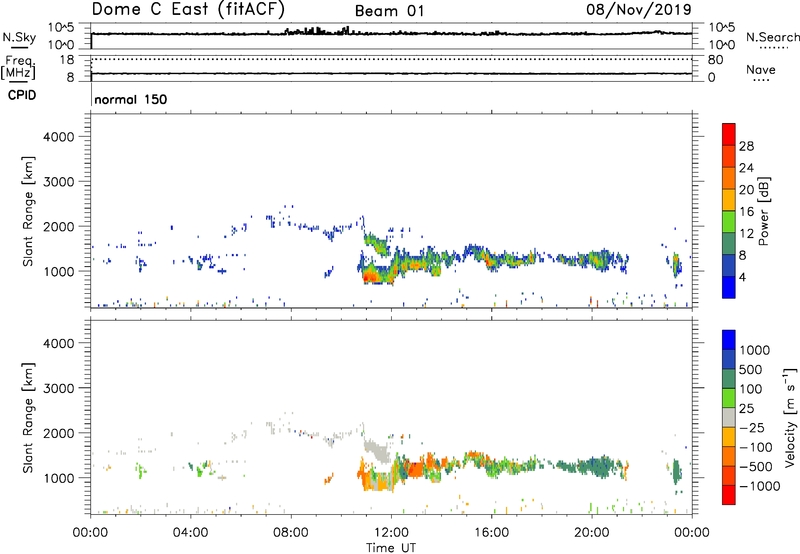
Task: Select the "18" tick on frequency axis
Action: [x=67, y=60]
